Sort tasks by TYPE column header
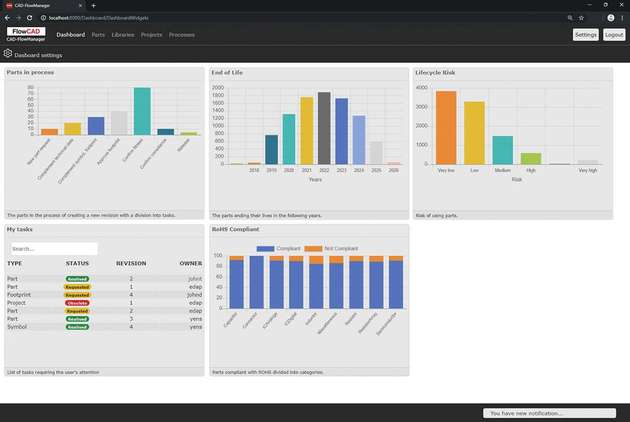This screenshot has height=422, width=630. click(x=14, y=263)
